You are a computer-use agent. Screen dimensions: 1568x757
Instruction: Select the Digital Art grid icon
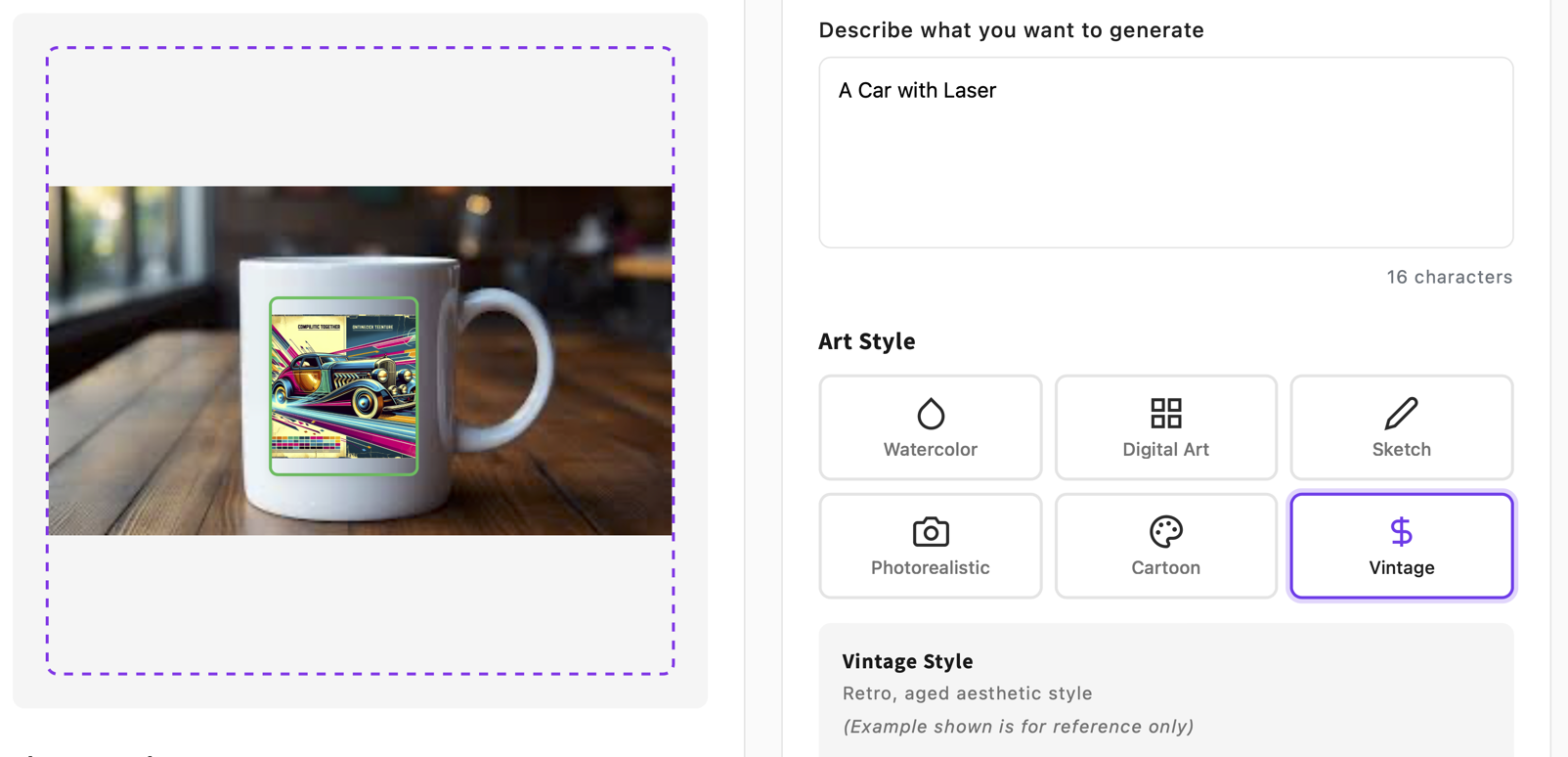[1165, 414]
